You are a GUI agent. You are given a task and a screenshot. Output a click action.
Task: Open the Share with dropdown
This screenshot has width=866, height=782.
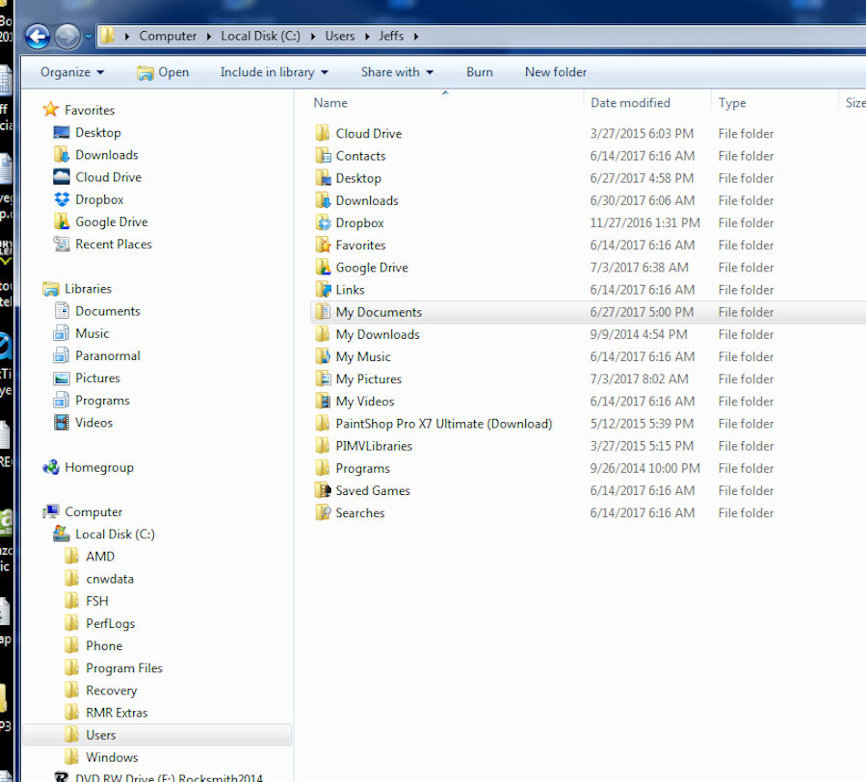[397, 72]
